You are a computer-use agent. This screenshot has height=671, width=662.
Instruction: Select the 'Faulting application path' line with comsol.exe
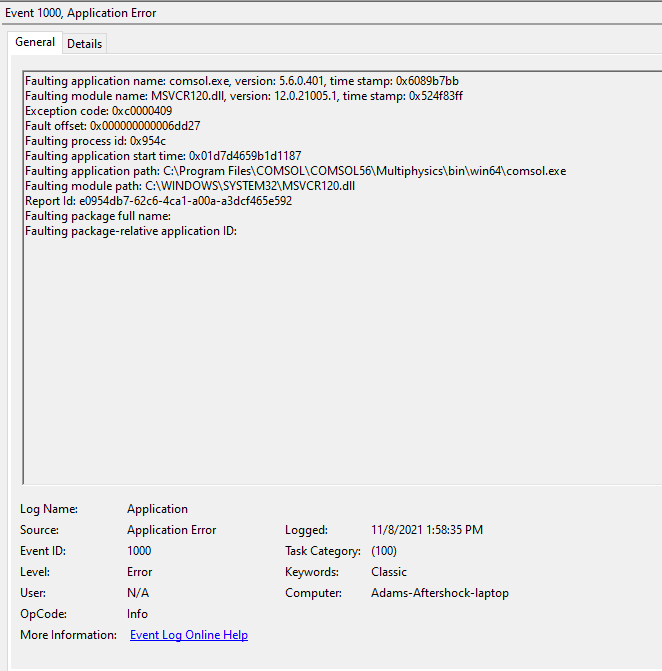pos(295,171)
